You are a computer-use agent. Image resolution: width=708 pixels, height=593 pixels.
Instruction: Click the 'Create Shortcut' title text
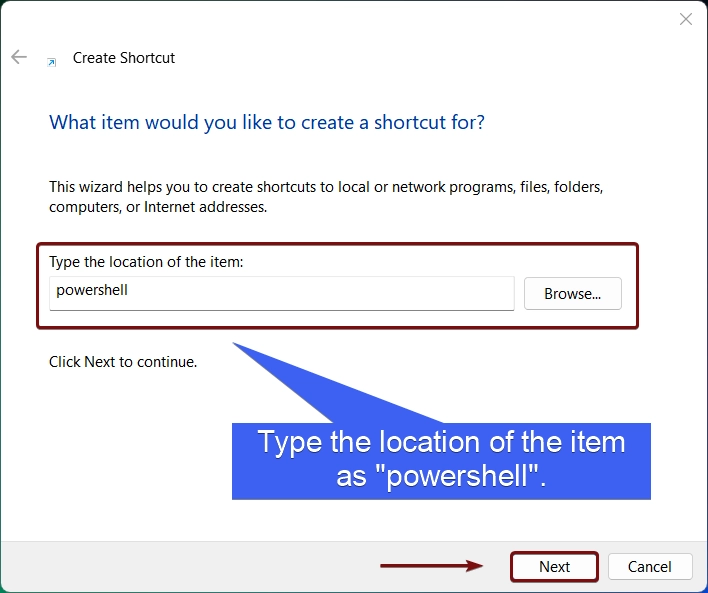tap(124, 58)
